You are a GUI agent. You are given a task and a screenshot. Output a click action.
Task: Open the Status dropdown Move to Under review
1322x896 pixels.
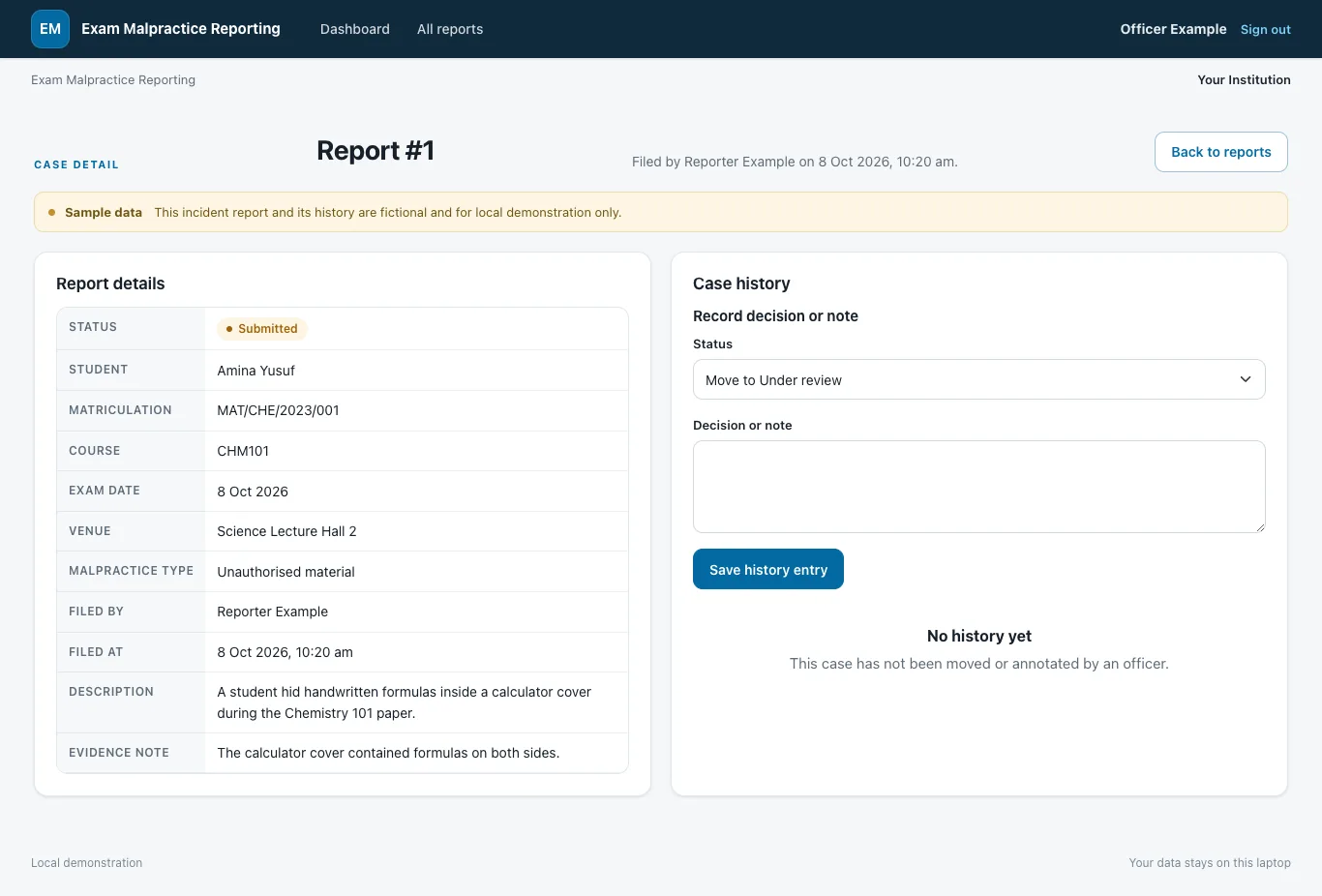coord(979,379)
